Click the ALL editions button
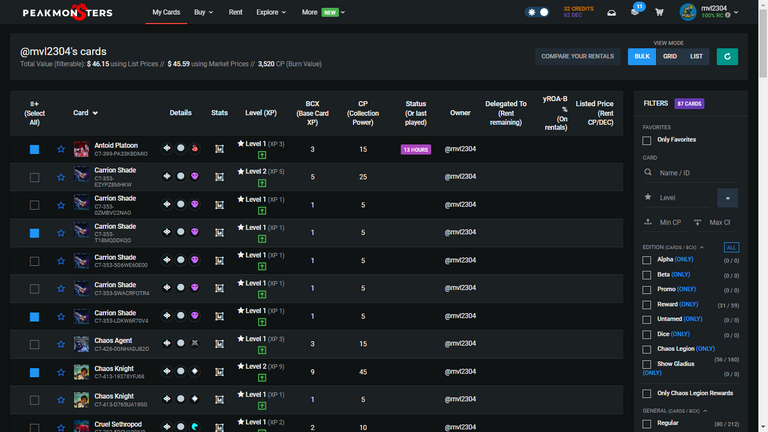768x432 pixels. [x=731, y=247]
